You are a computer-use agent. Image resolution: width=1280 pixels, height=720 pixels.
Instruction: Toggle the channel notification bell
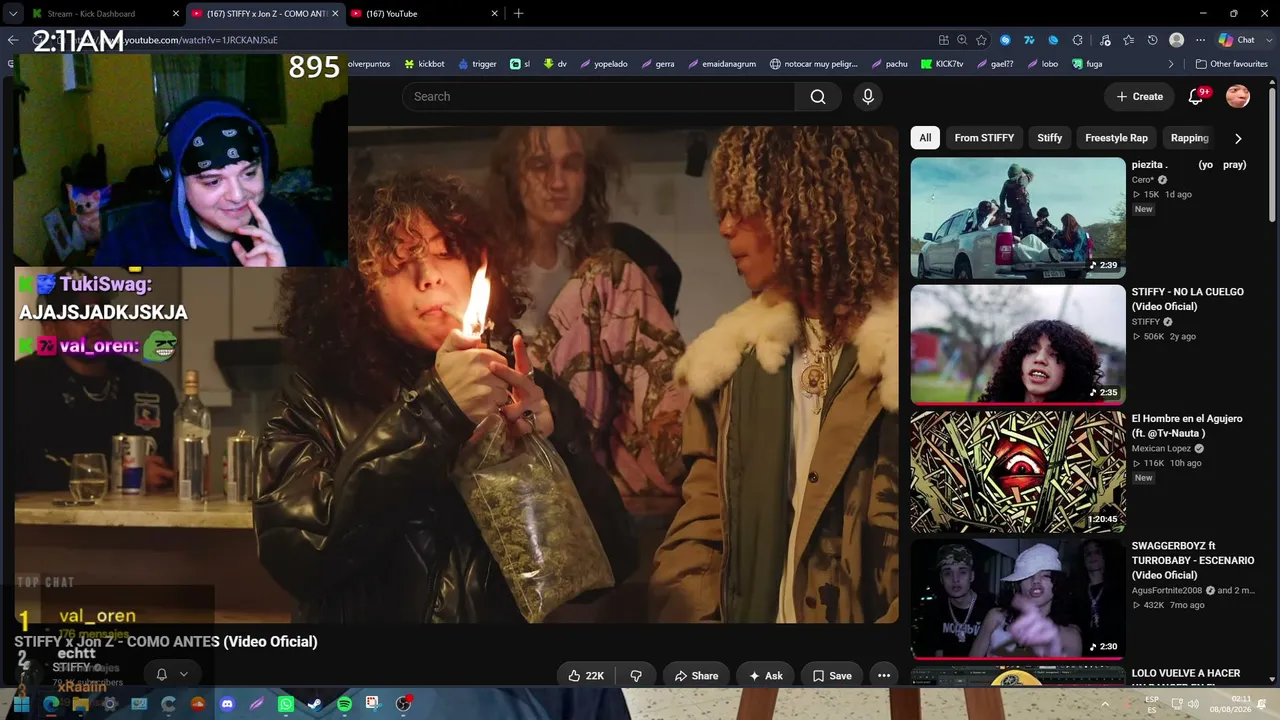162,674
